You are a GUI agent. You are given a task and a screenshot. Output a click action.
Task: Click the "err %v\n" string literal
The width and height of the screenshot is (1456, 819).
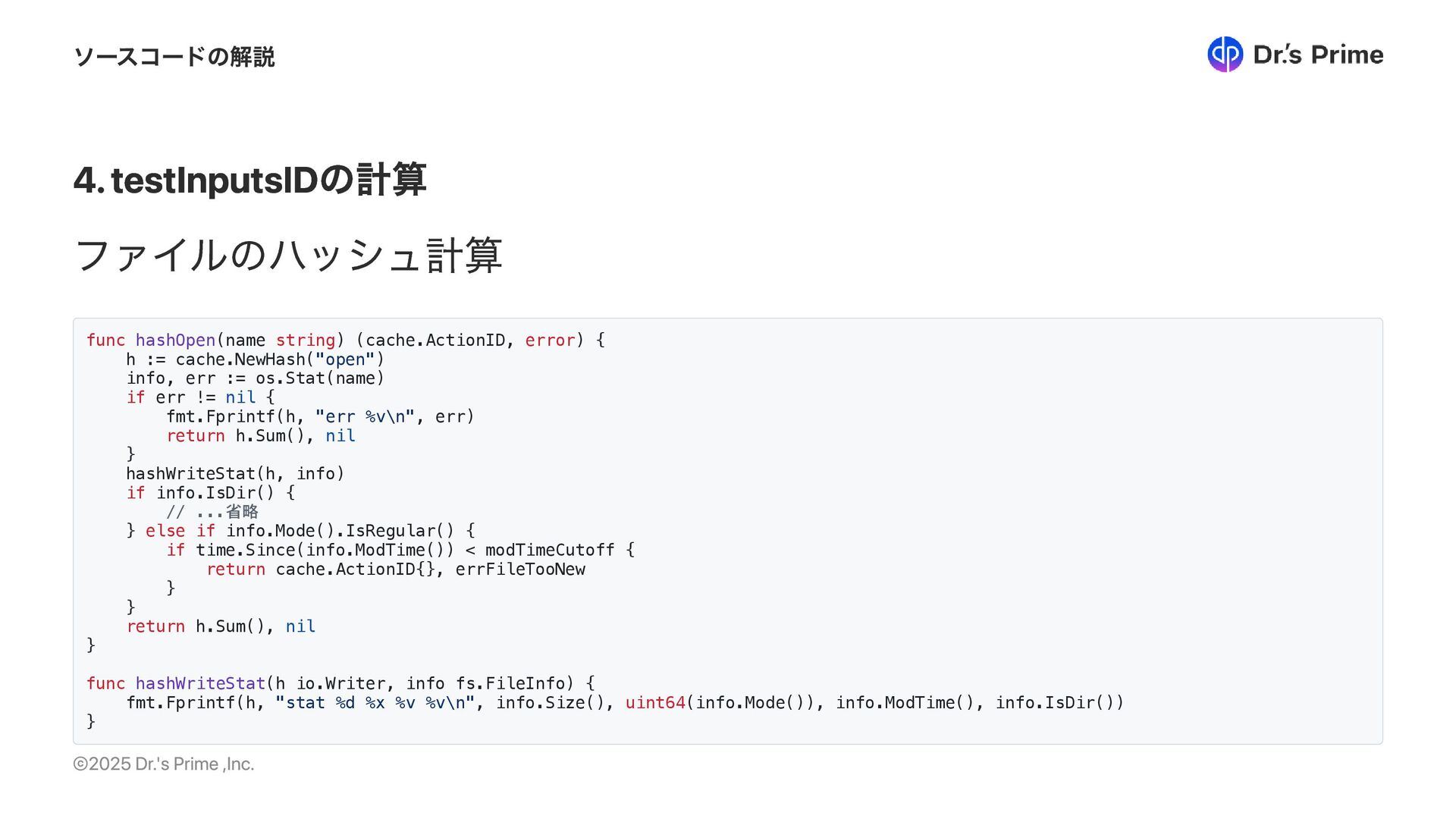click(365, 417)
